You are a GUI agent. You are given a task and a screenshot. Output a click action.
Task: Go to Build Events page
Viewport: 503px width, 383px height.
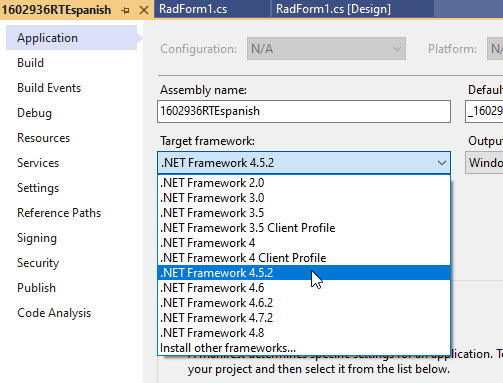(49, 88)
